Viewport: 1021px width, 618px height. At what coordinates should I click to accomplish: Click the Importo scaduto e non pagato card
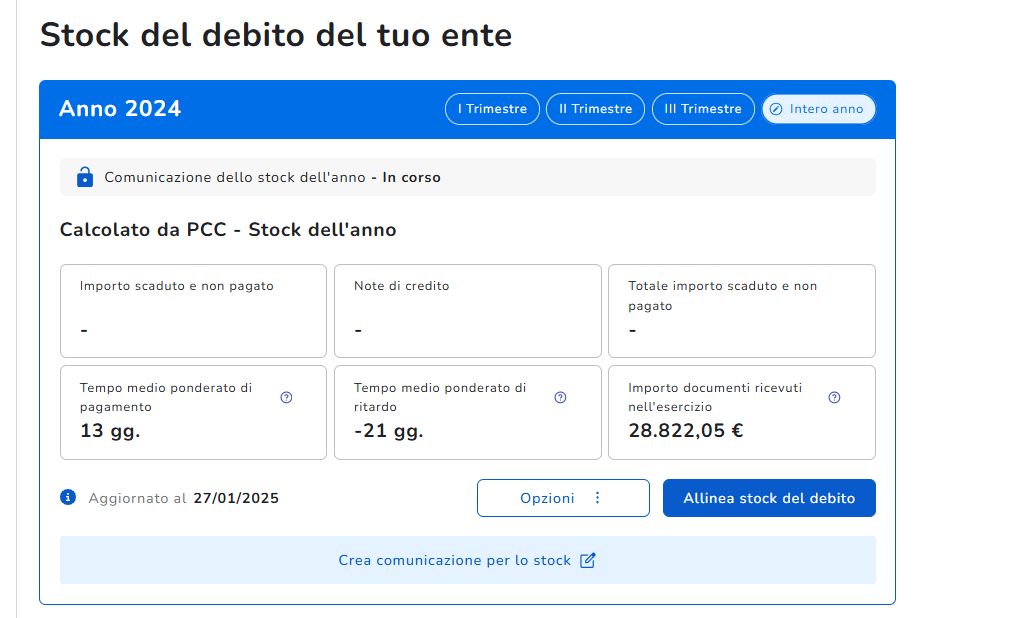pyautogui.click(x=193, y=311)
